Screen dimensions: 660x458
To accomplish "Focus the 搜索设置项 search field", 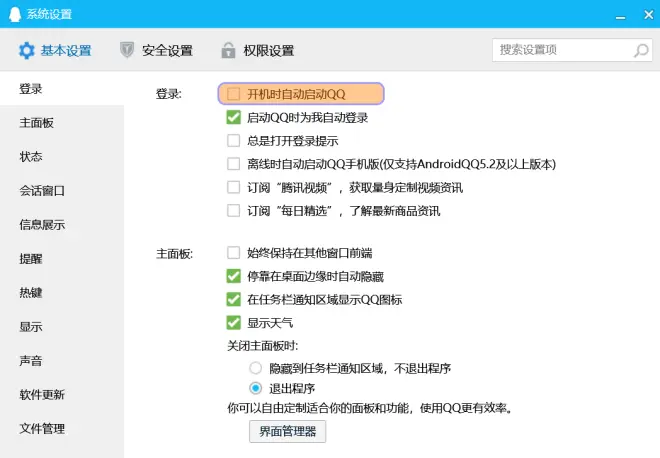I will (572, 50).
